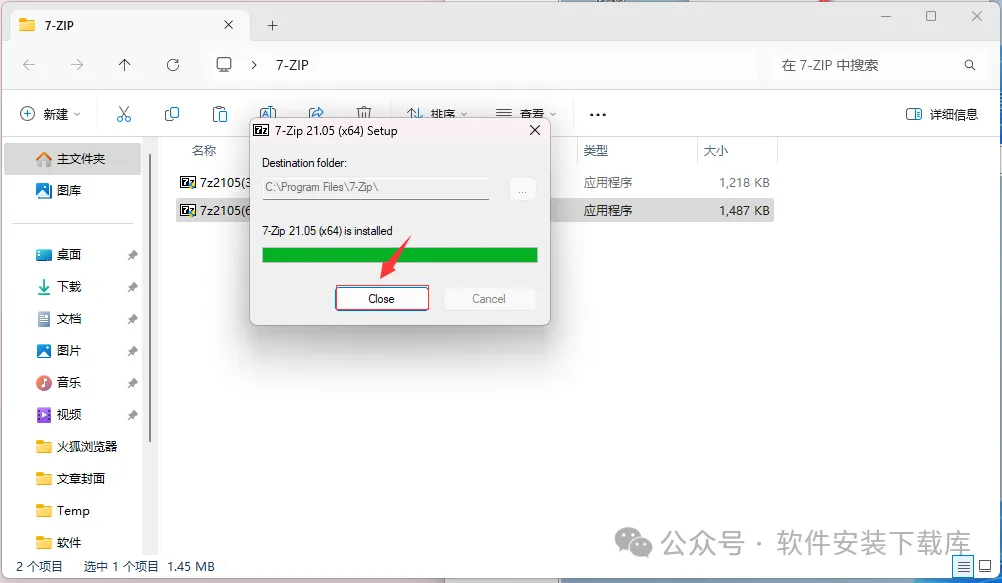1002x583 pixels.
Task: Click the 7z icon of first file
Action: (x=187, y=182)
